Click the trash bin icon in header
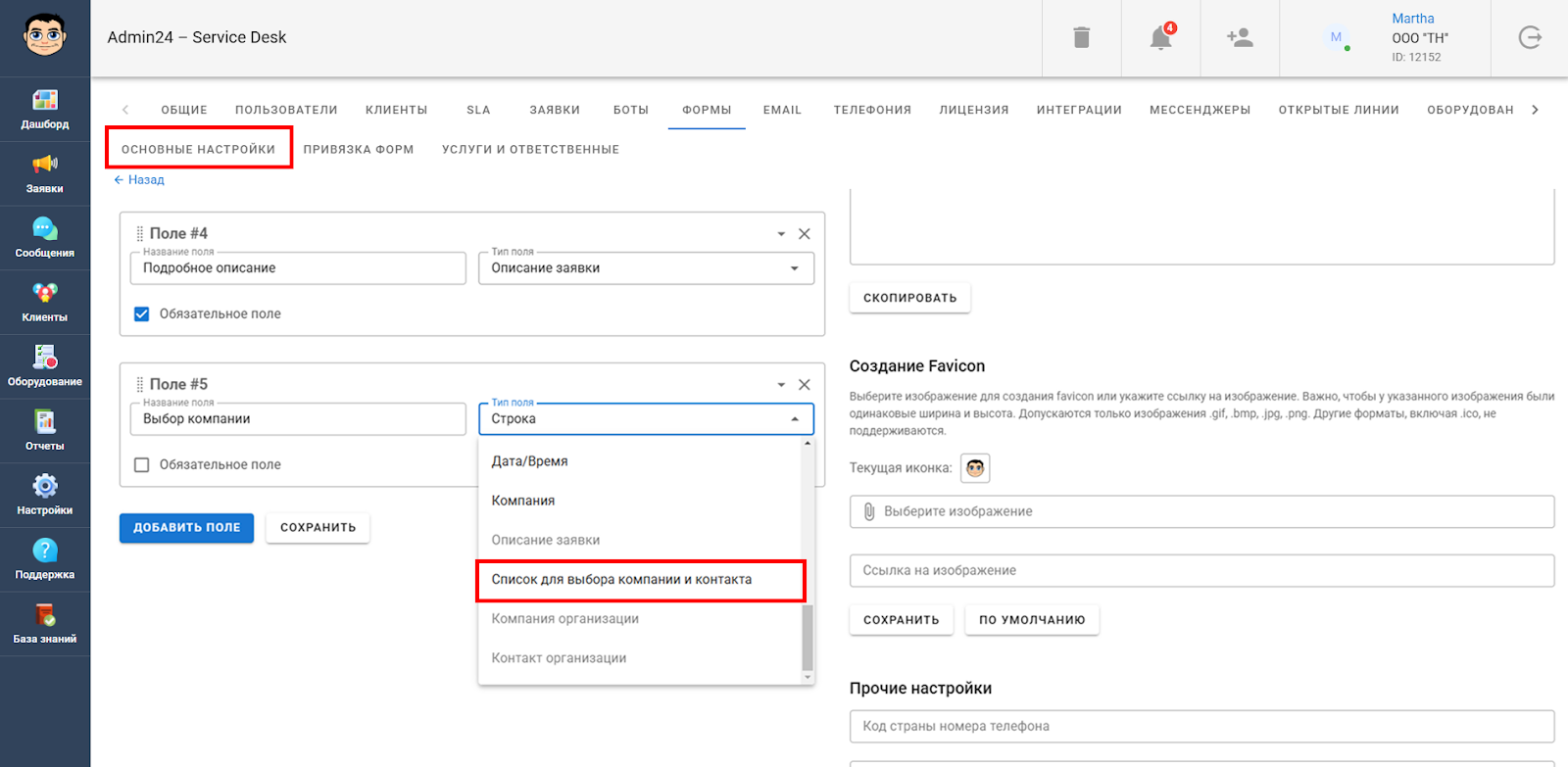 (1081, 38)
